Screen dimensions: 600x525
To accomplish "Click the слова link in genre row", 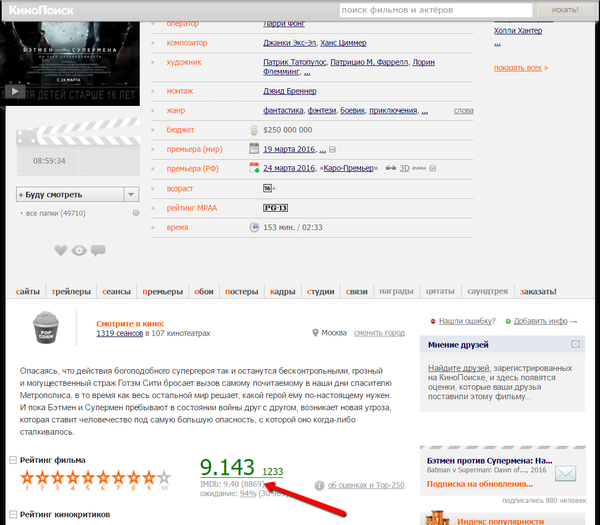I will [x=463, y=111].
